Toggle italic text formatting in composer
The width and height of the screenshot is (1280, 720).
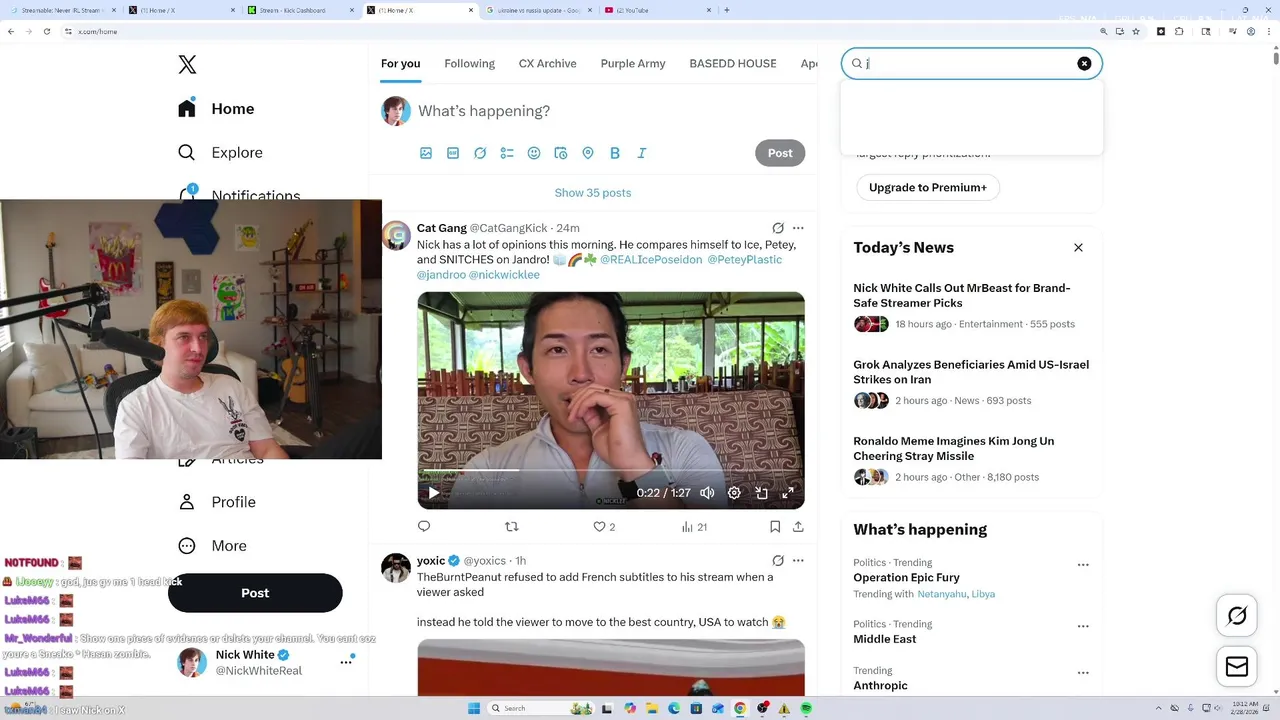click(642, 153)
